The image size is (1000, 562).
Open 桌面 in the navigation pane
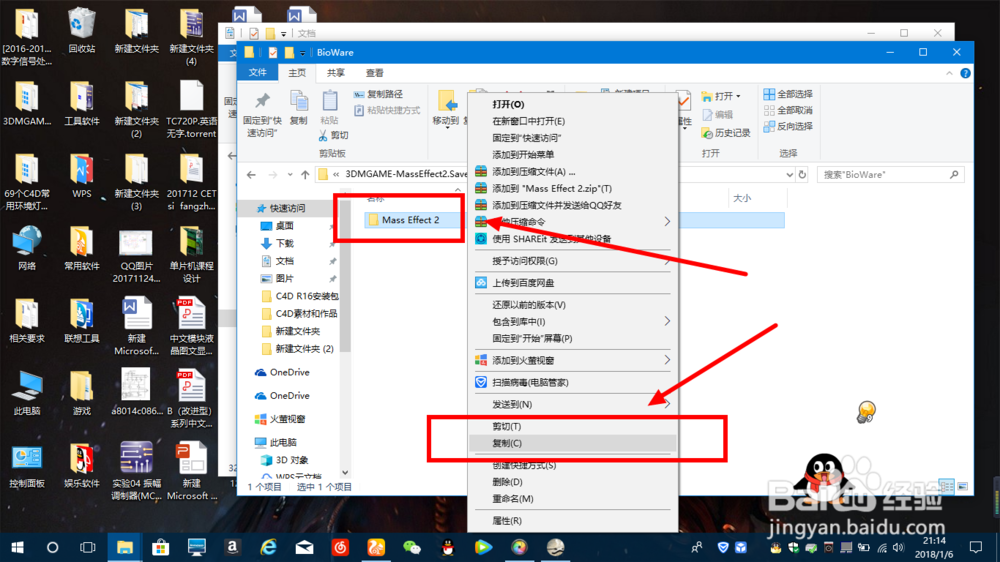coord(277,226)
